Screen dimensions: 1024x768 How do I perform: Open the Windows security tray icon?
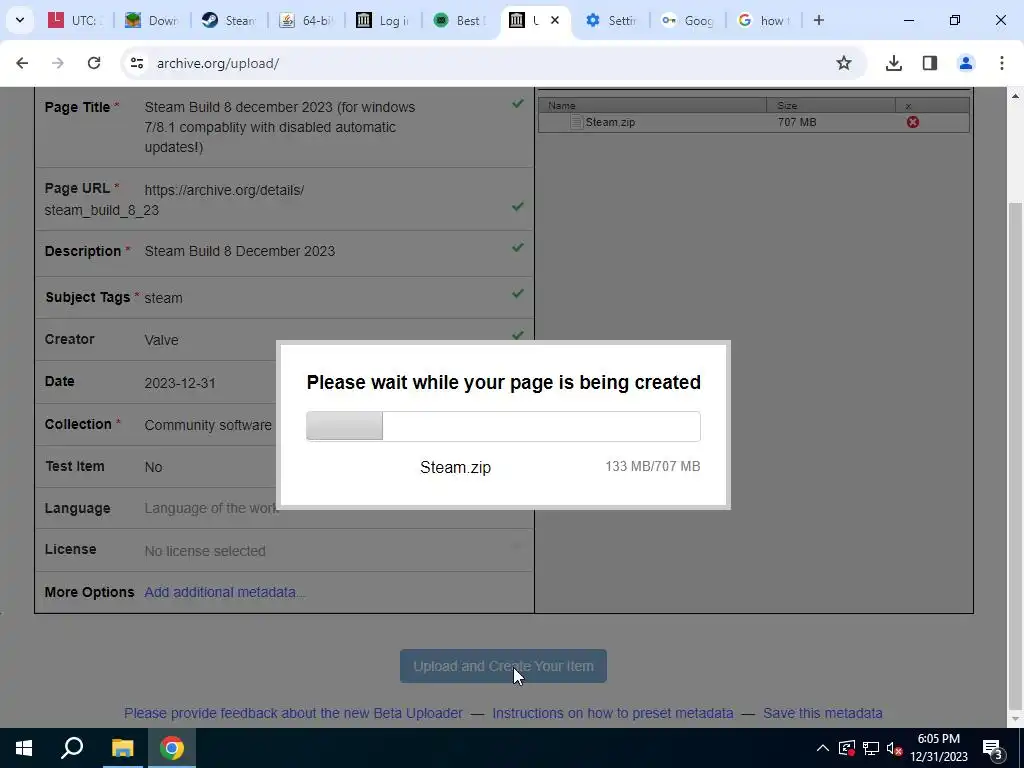coord(847,748)
